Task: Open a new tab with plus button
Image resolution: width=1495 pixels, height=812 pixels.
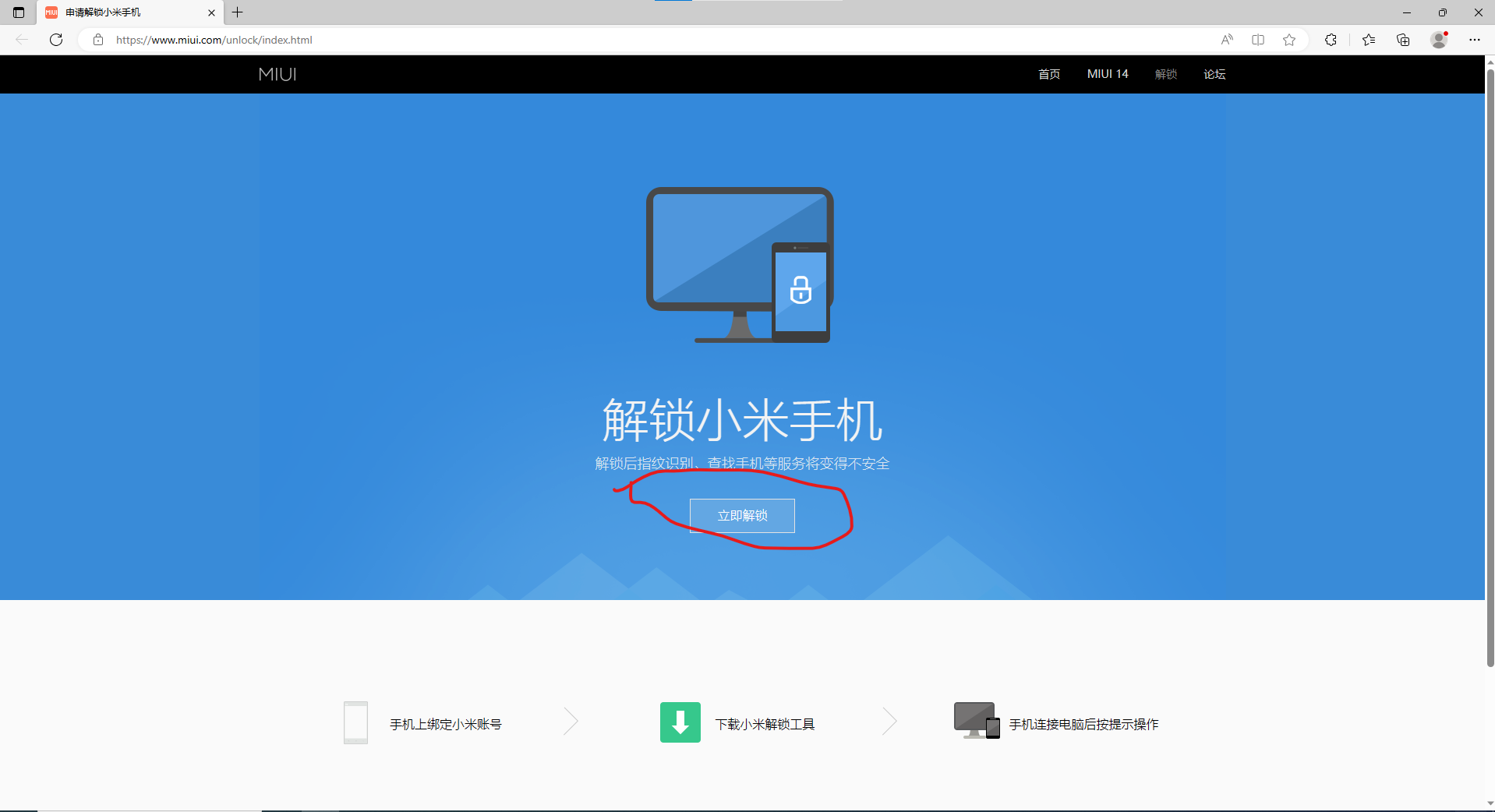Action: pos(238,12)
